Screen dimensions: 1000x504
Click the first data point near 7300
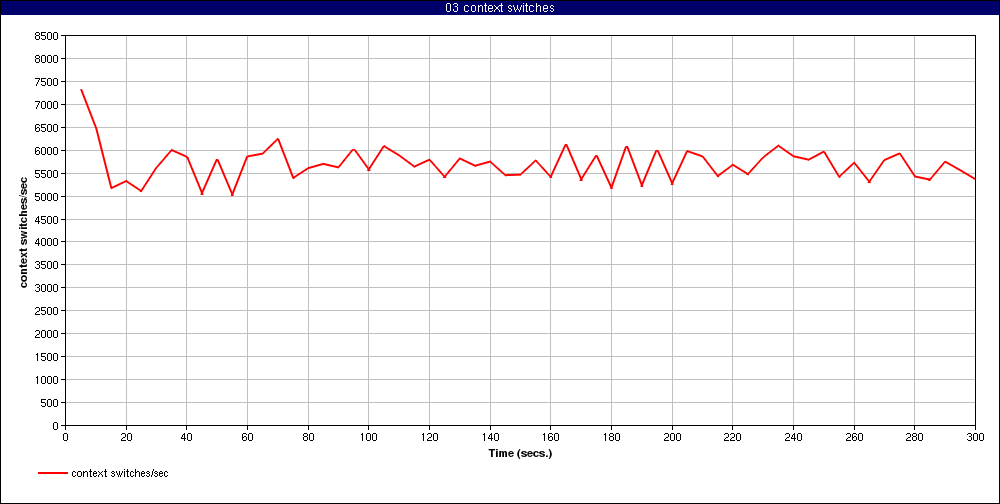pyautogui.click(x=81, y=90)
